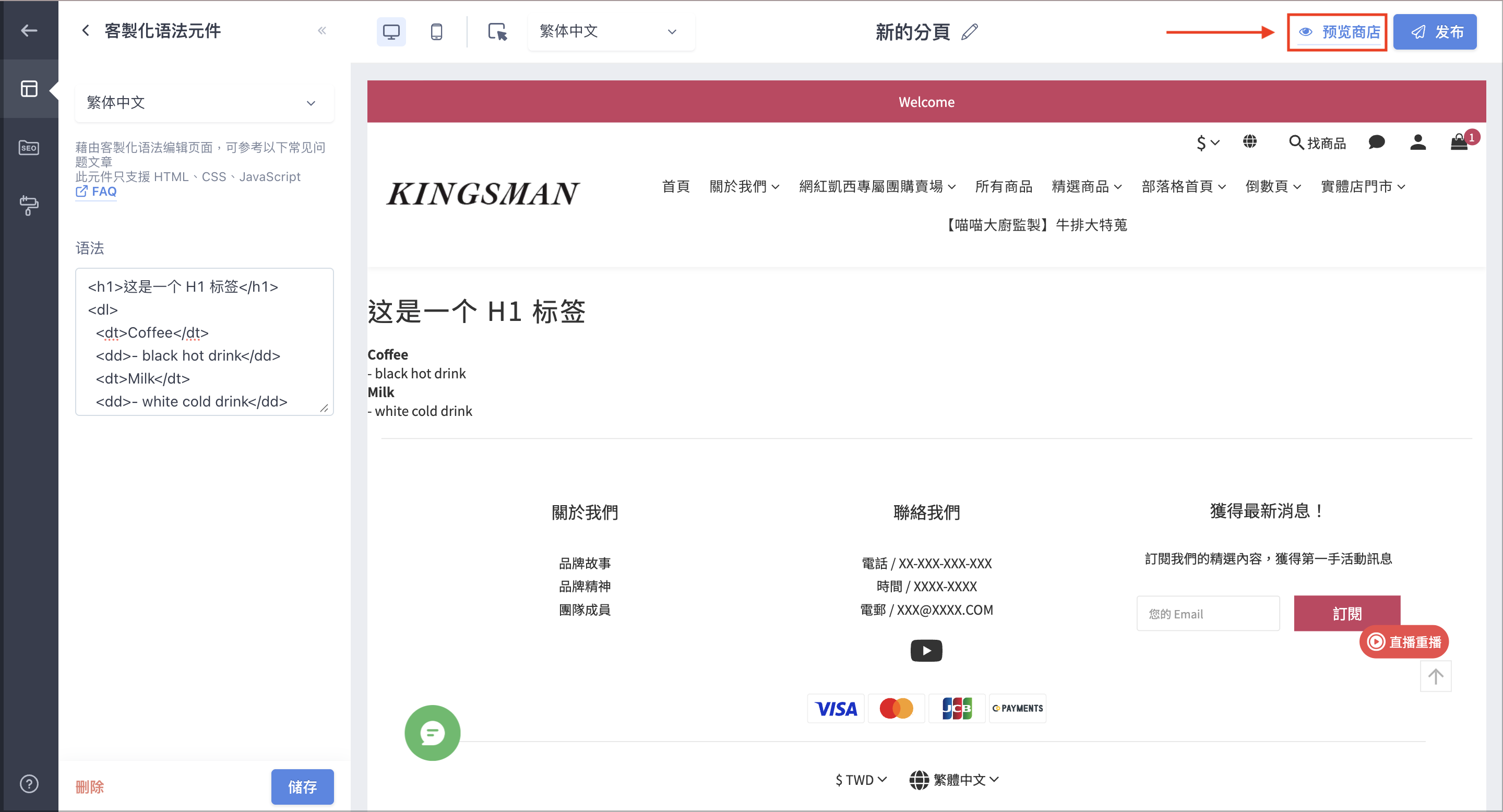Click the 直播重播 live replay button
This screenshot has height=812, width=1503.
(x=1404, y=642)
